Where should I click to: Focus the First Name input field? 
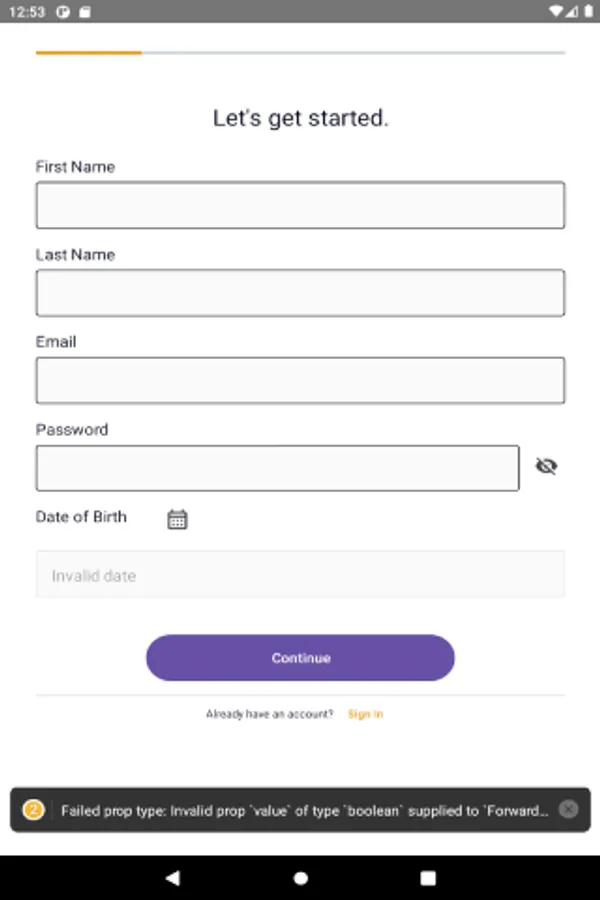tap(300, 205)
